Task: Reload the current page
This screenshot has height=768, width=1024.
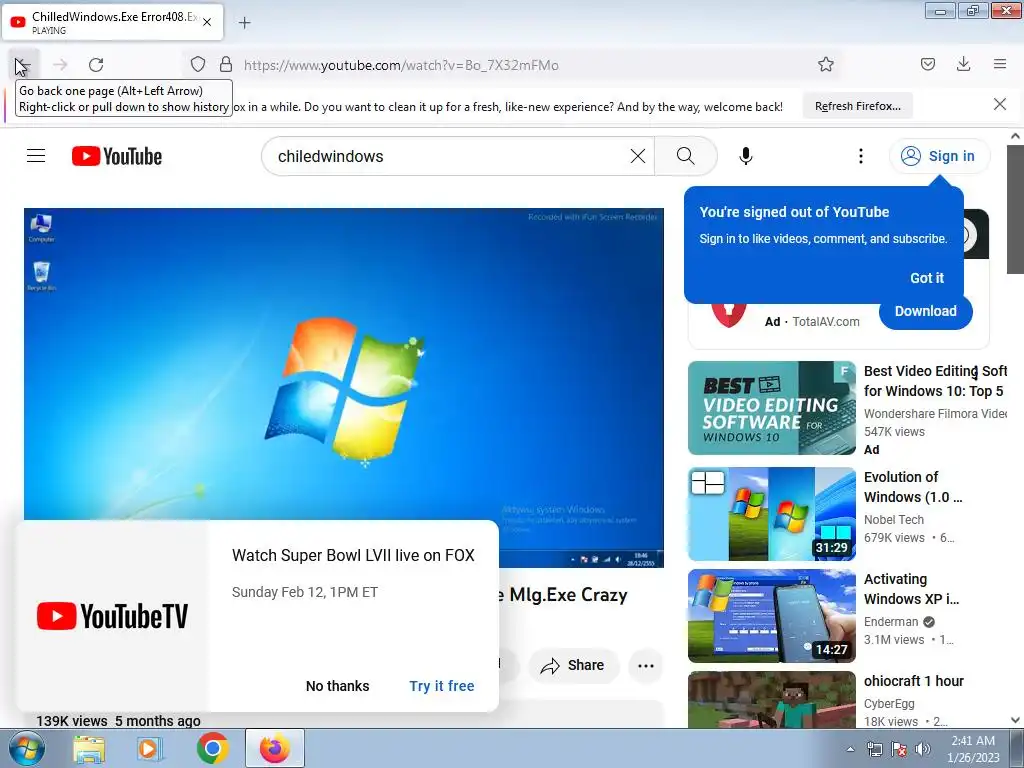Action: click(96, 65)
